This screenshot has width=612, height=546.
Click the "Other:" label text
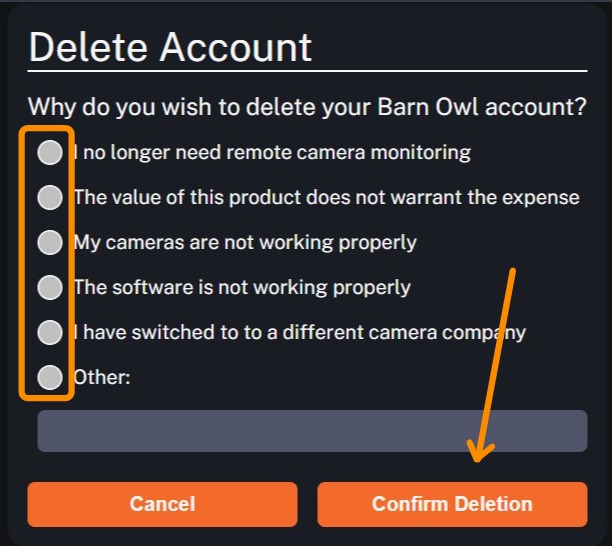tap(102, 378)
